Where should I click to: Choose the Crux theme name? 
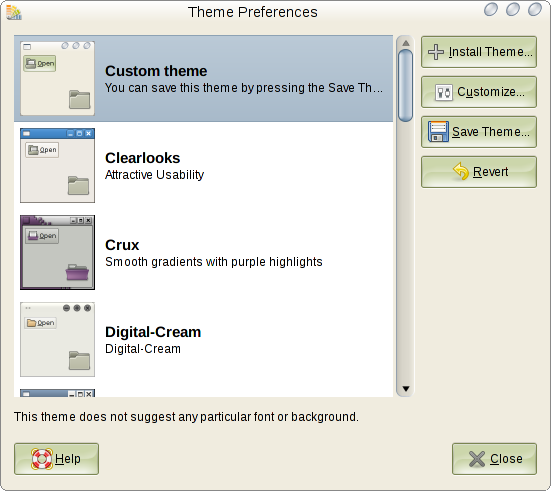[x=122, y=245]
